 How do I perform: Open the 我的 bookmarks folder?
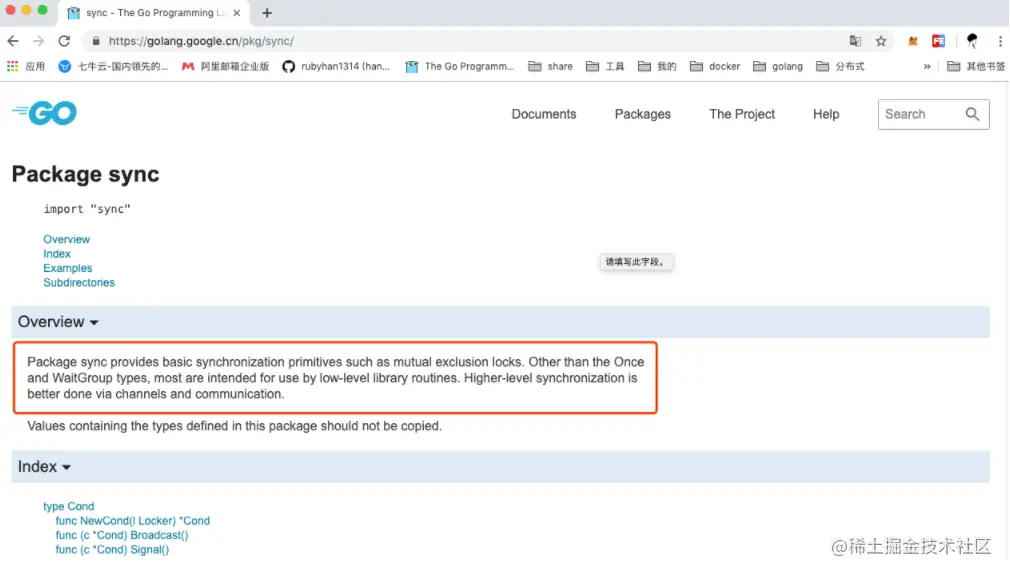pyautogui.click(x=657, y=66)
